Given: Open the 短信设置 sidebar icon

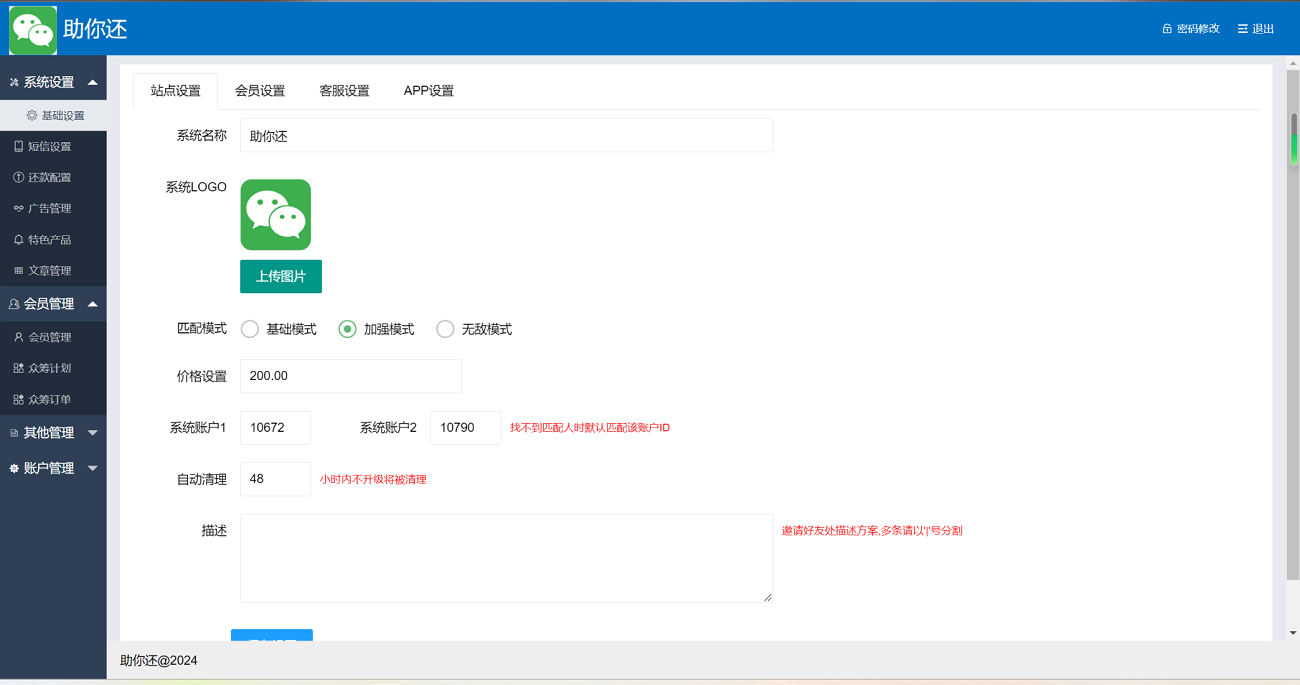Looking at the screenshot, I should coord(53,145).
